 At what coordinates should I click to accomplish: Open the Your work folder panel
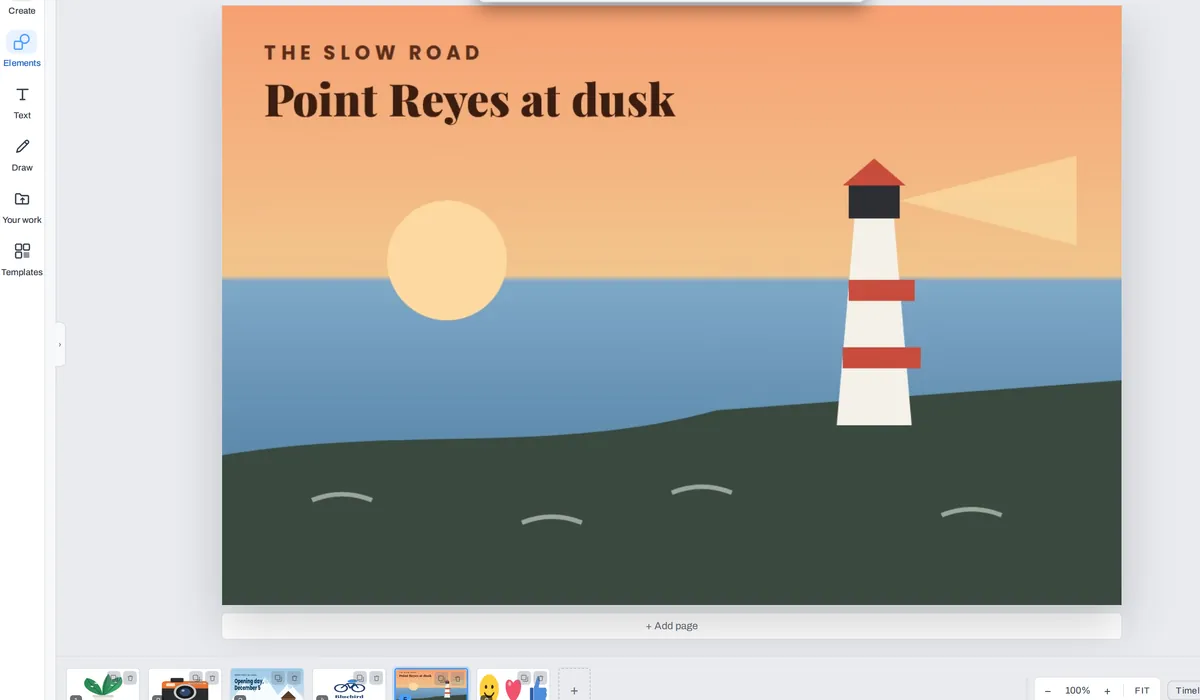[22, 206]
